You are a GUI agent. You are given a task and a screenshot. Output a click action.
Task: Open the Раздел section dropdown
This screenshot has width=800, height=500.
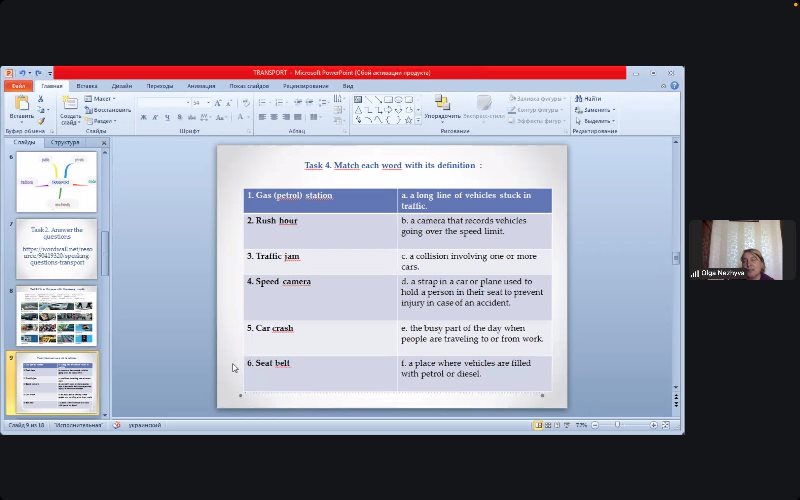tap(101, 121)
